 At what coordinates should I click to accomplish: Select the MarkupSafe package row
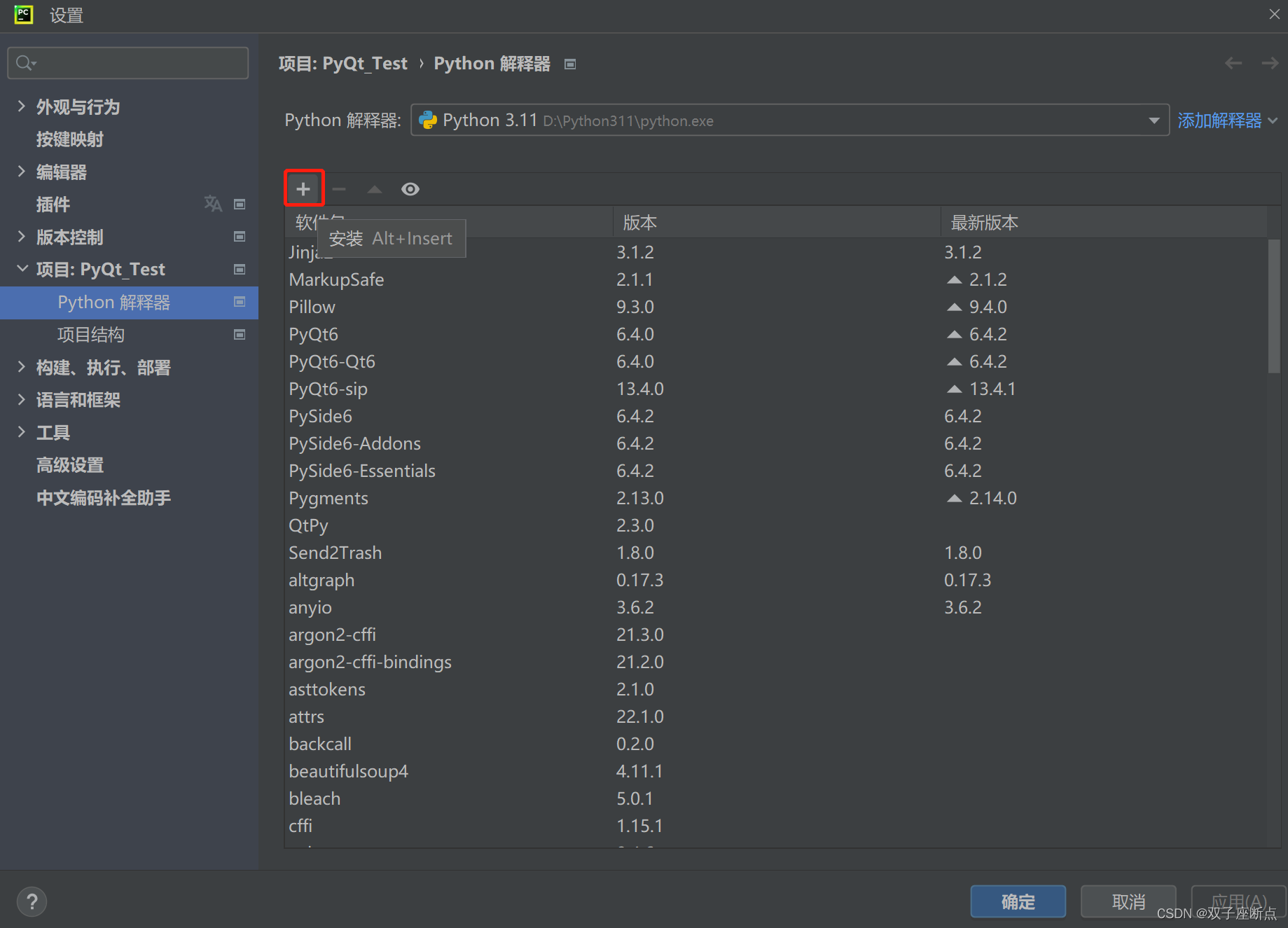(776, 279)
